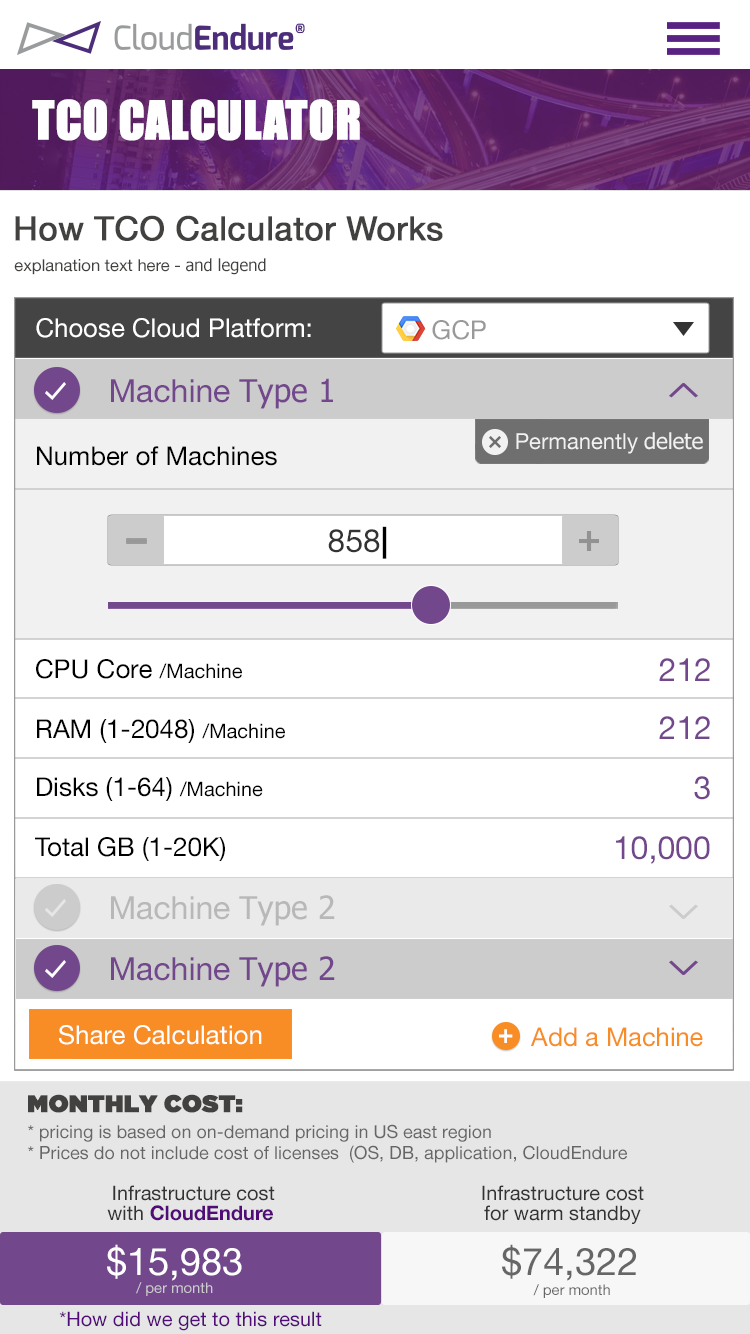Click the plus icon beside Add a Machine
This screenshot has height=1334, width=750.
tap(506, 1037)
